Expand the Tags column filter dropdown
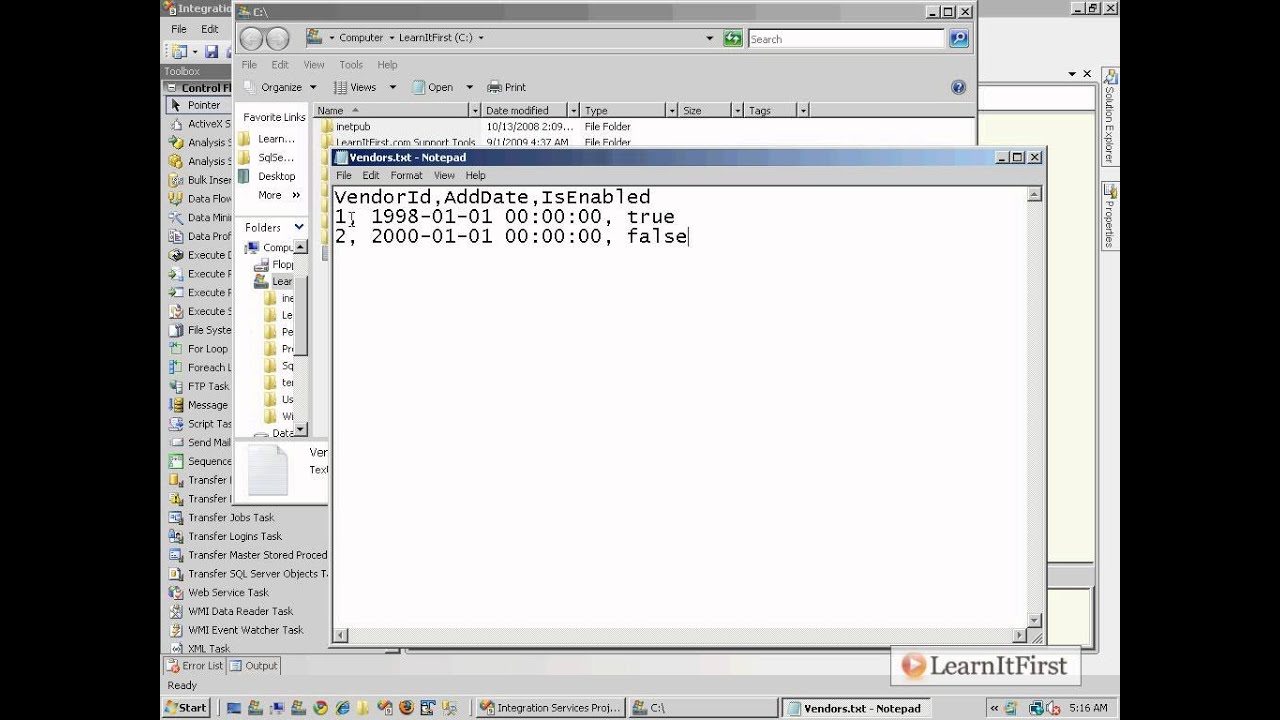Image resolution: width=1280 pixels, height=720 pixels. click(802, 110)
